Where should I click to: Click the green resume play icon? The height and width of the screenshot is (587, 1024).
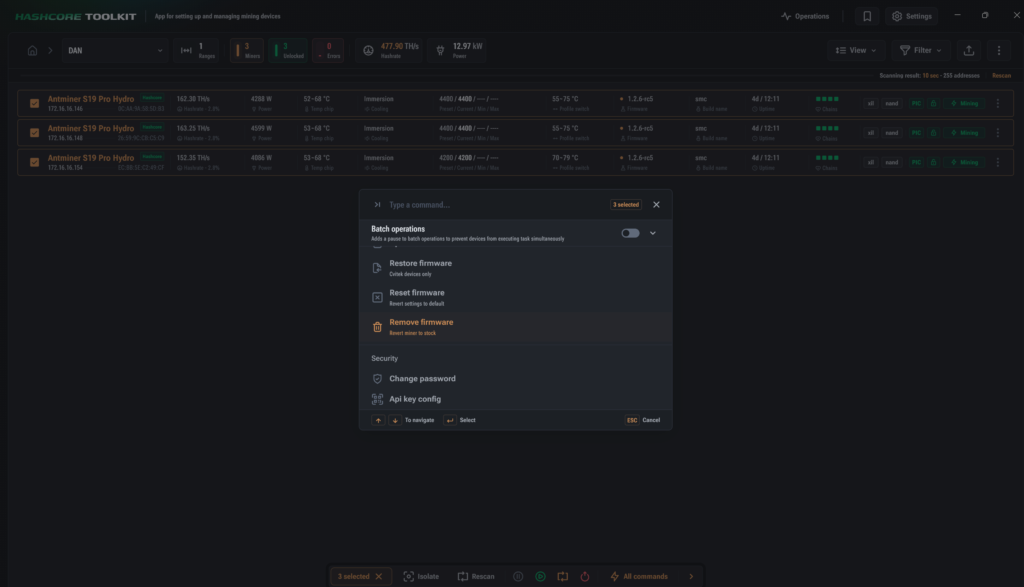[x=540, y=577]
